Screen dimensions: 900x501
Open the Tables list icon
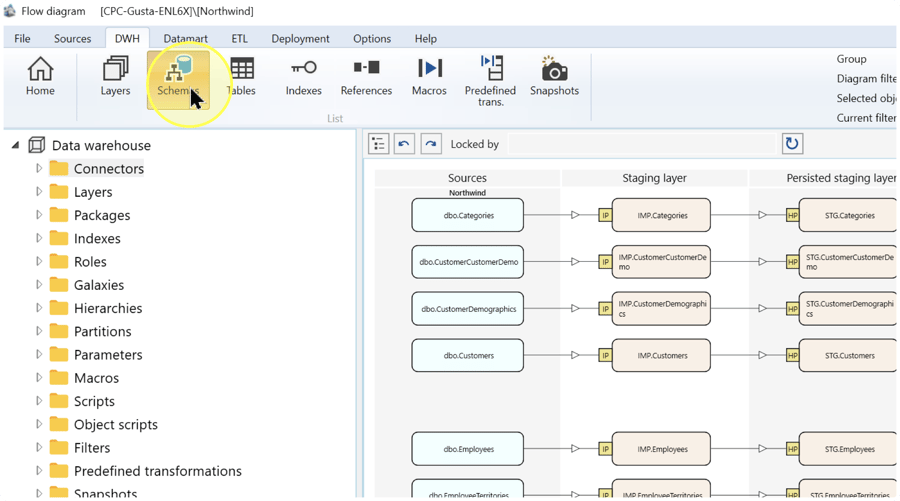242,76
